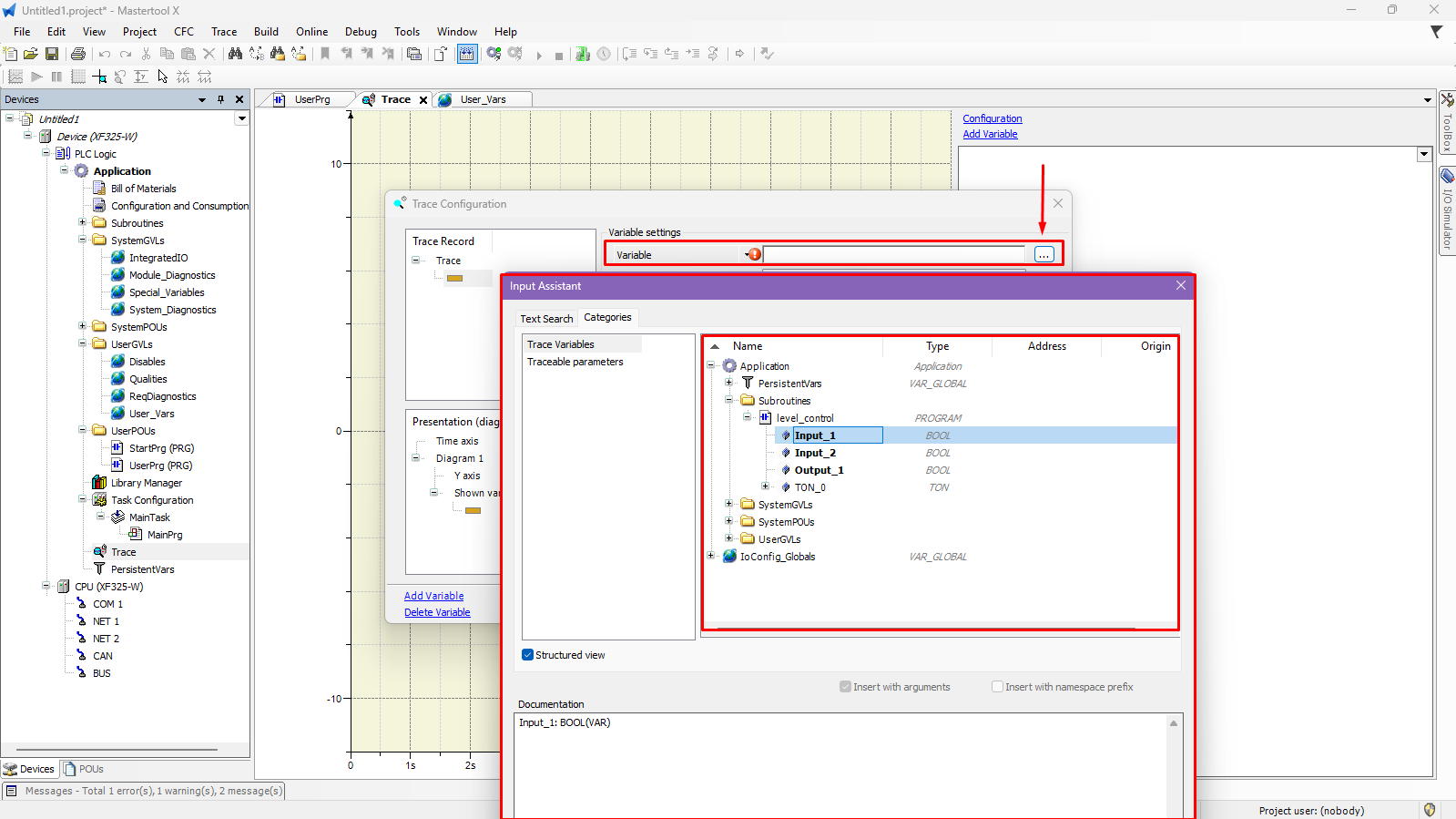Screen dimensions: 1456x819
Task: Click the Configuration link
Action: [992, 118]
